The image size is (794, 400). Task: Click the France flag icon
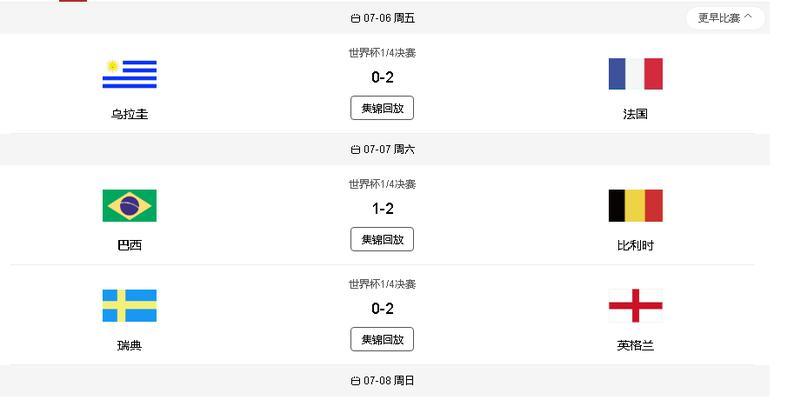click(x=636, y=74)
